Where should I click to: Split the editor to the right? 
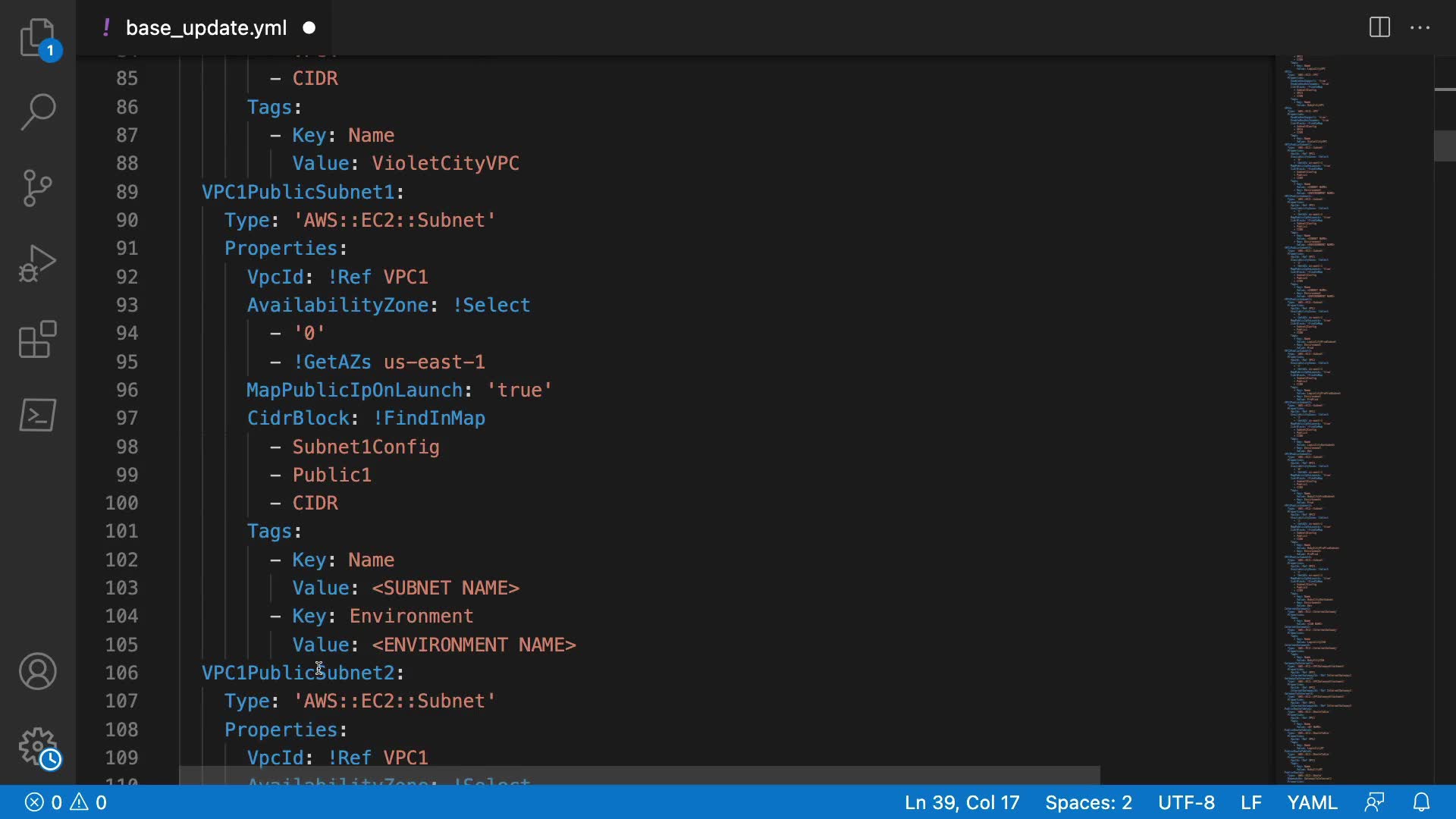click(1379, 28)
